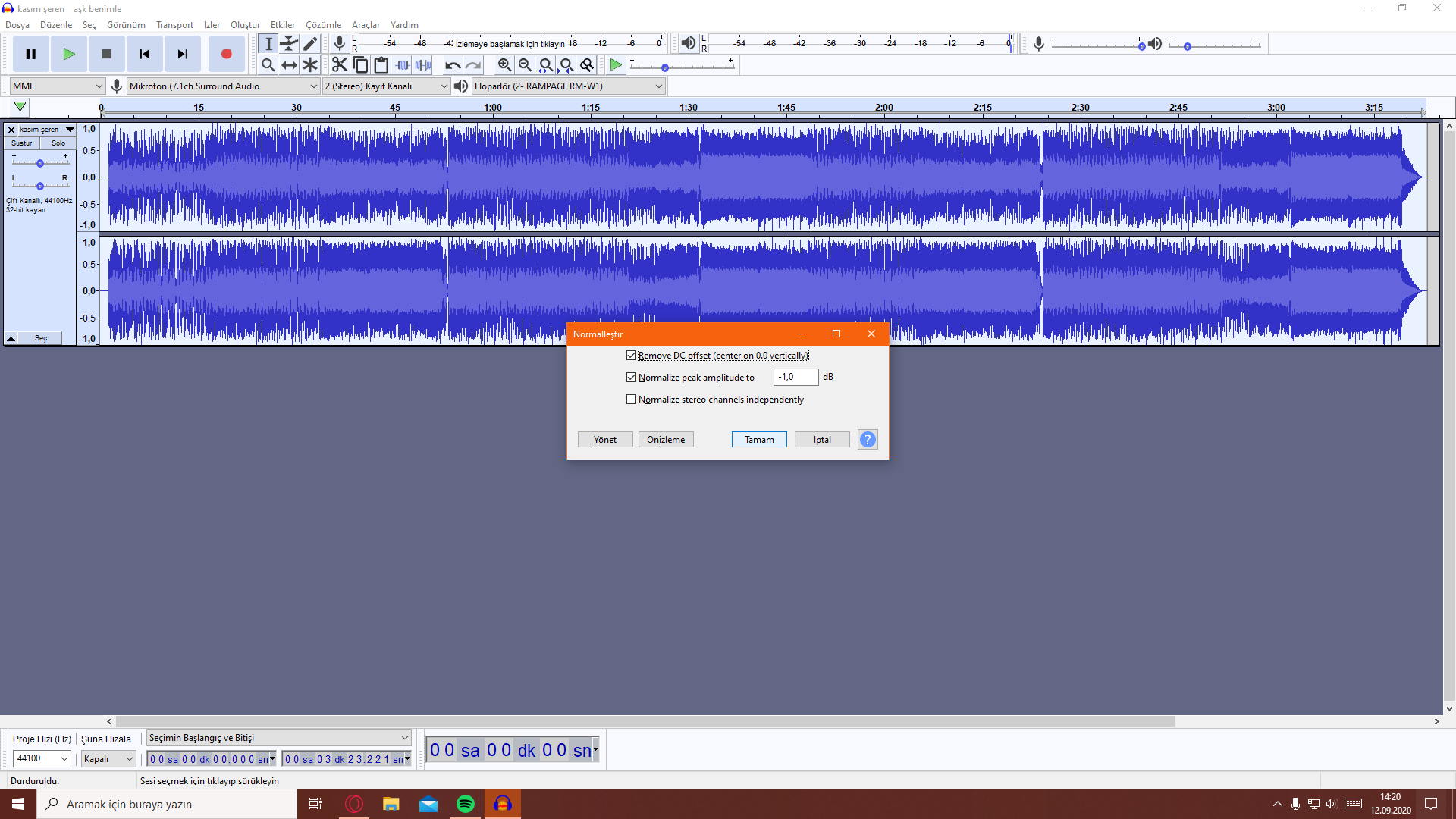The height and width of the screenshot is (819, 1456).
Task: Open the 2 (Stereo) Kayıt Kanalı dropdown
Action: point(387,86)
